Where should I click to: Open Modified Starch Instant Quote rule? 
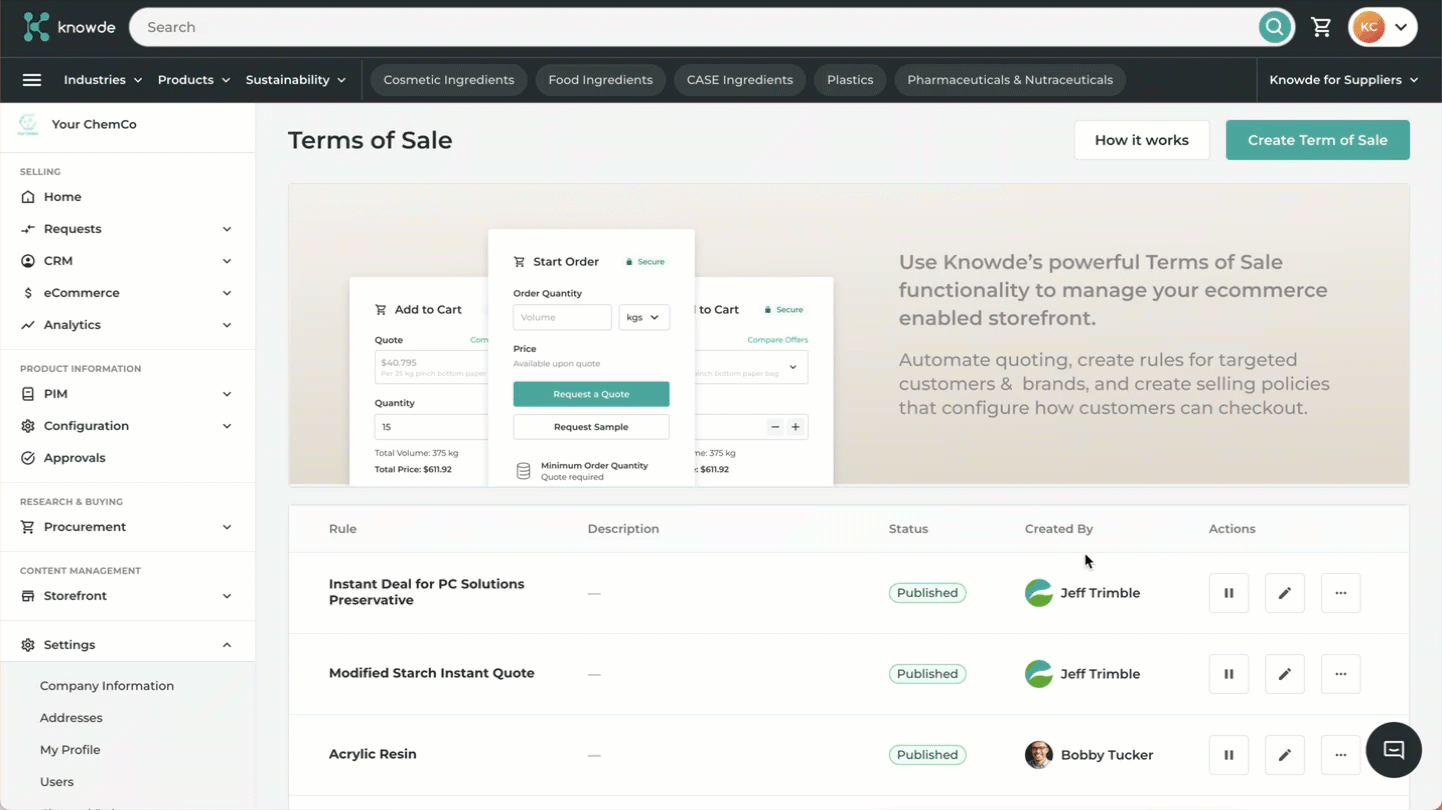click(x=432, y=673)
